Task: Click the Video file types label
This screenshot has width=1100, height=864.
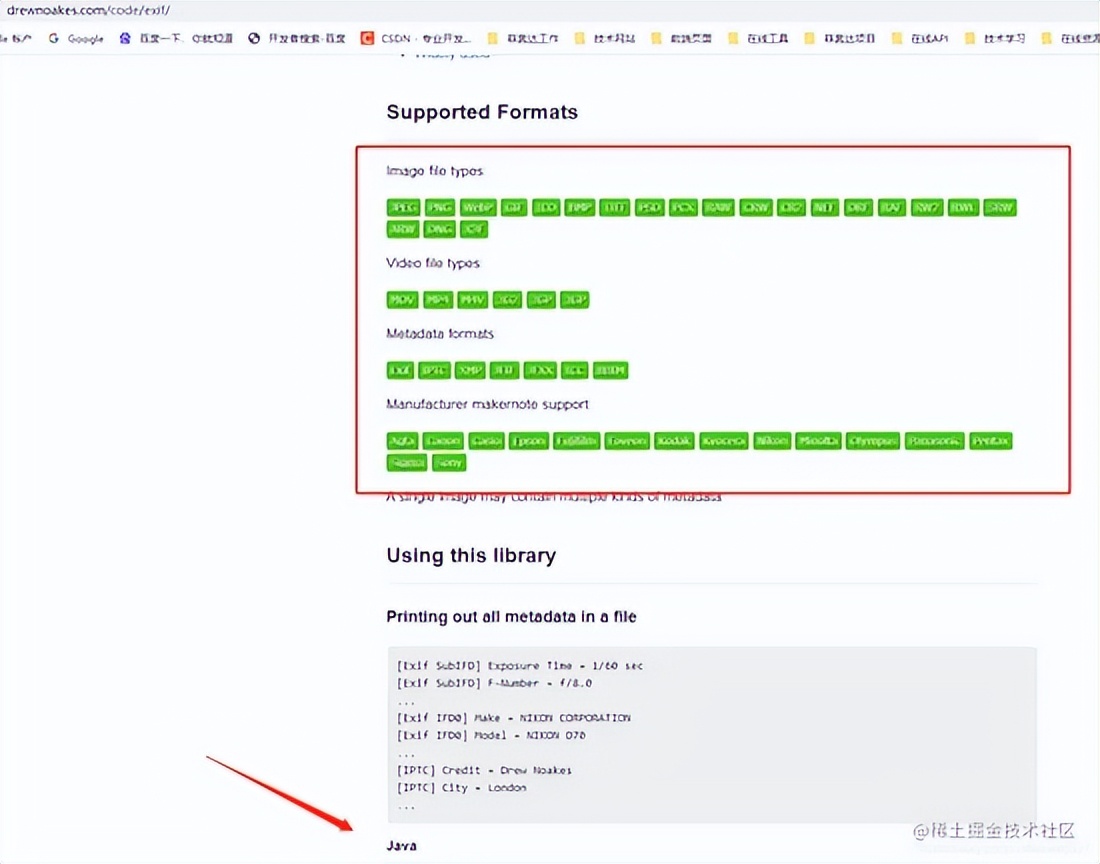Action: point(433,264)
